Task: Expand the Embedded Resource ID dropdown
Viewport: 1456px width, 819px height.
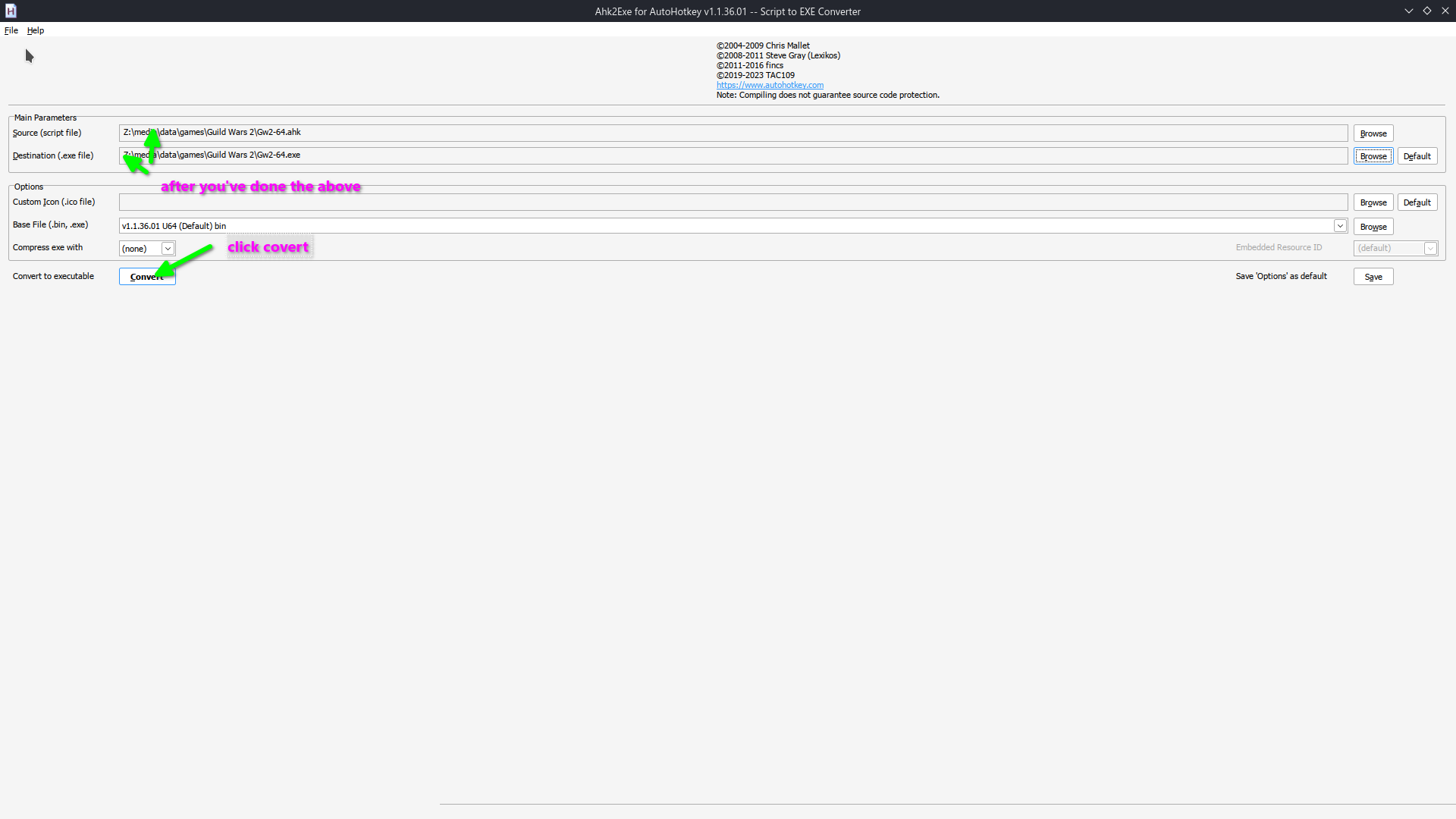Action: point(1431,248)
